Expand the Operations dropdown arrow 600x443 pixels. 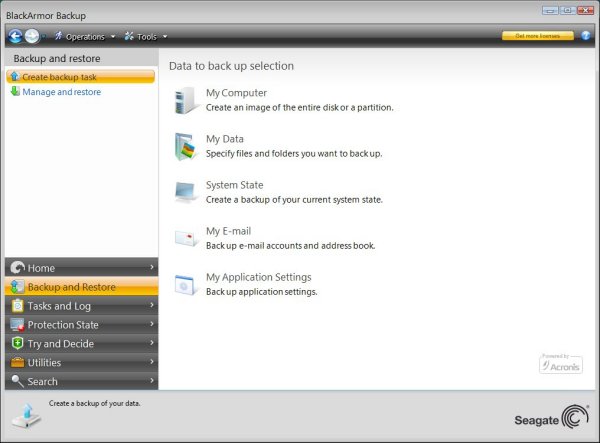(113, 37)
